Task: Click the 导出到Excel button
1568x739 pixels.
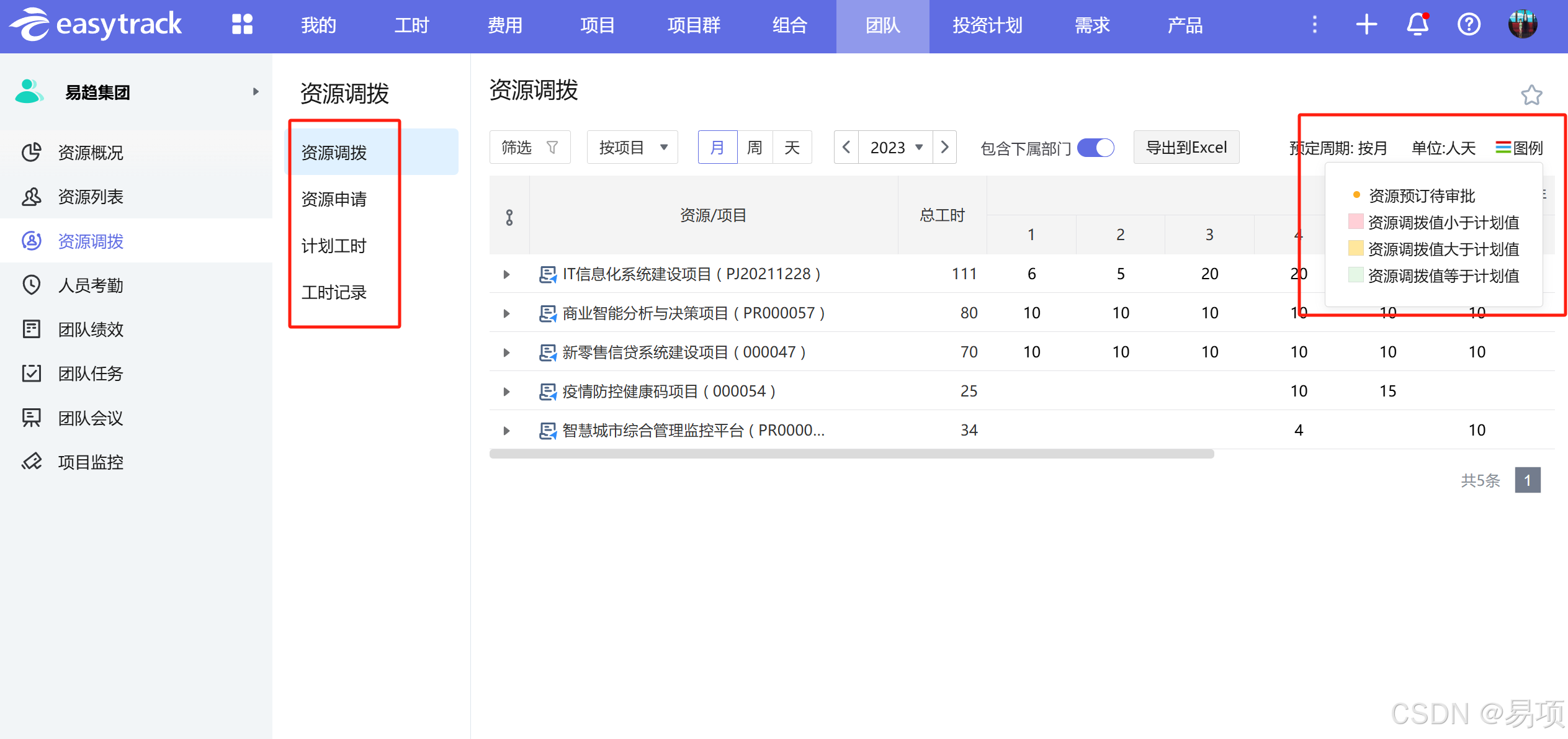Action: tap(1186, 148)
